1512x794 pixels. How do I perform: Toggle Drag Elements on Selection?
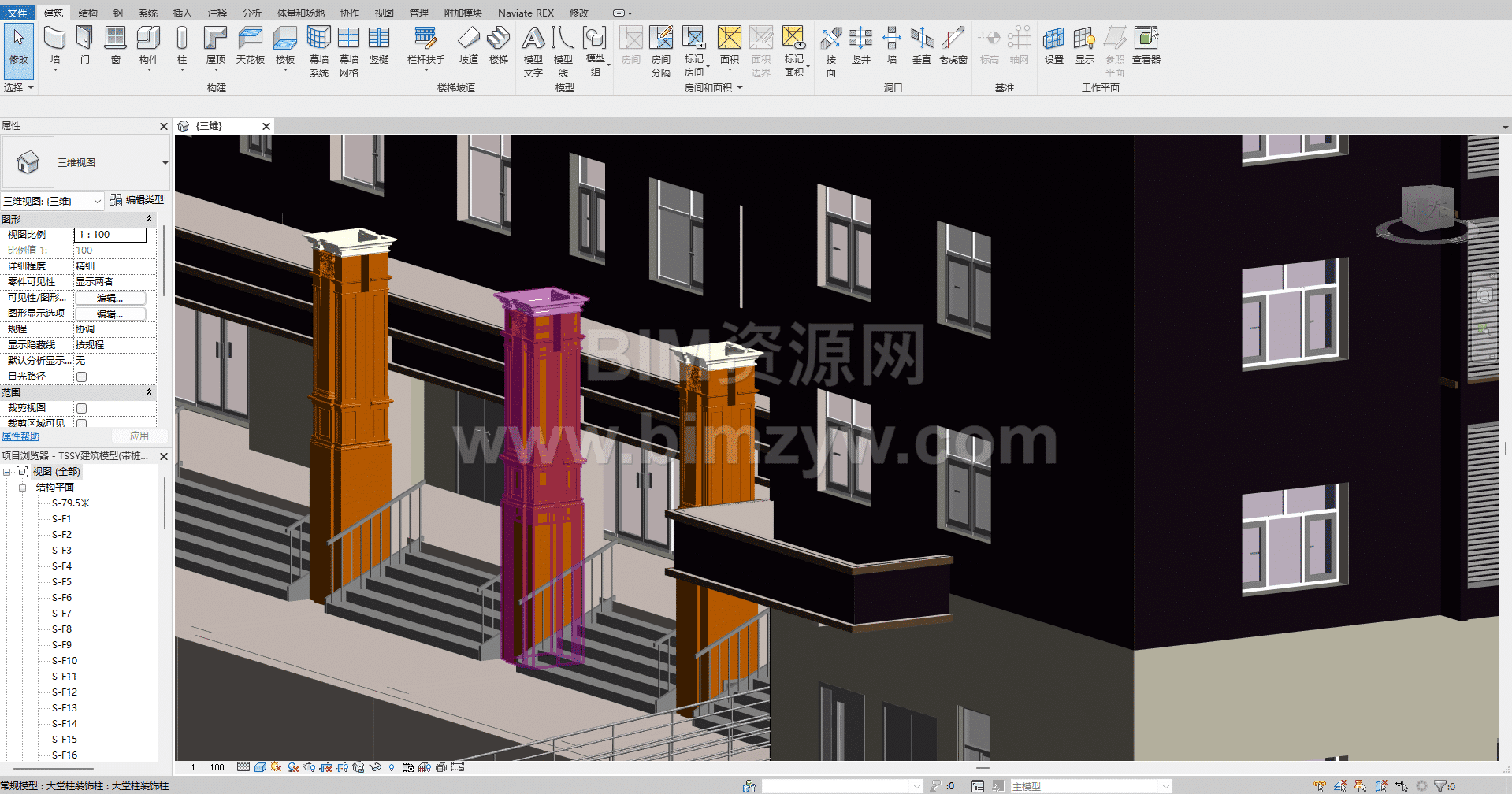pos(1402,786)
